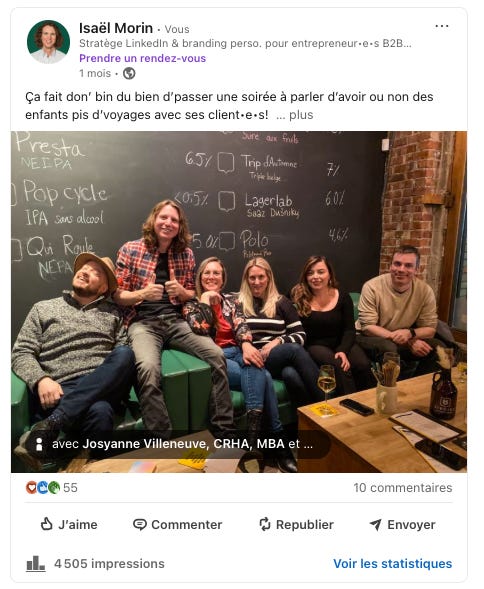Click the Republier arrows icon

click(265, 524)
